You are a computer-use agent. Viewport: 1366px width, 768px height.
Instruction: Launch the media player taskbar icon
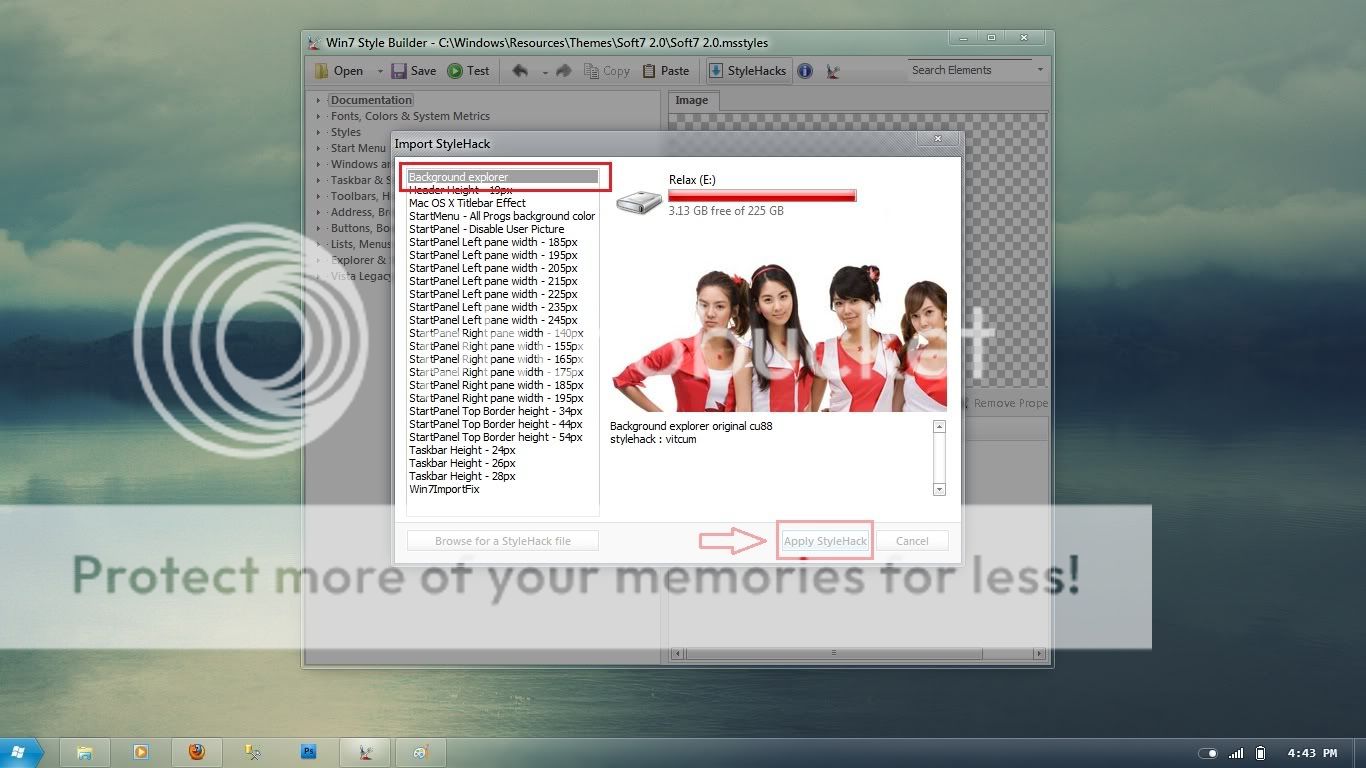[x=141, y=752]
